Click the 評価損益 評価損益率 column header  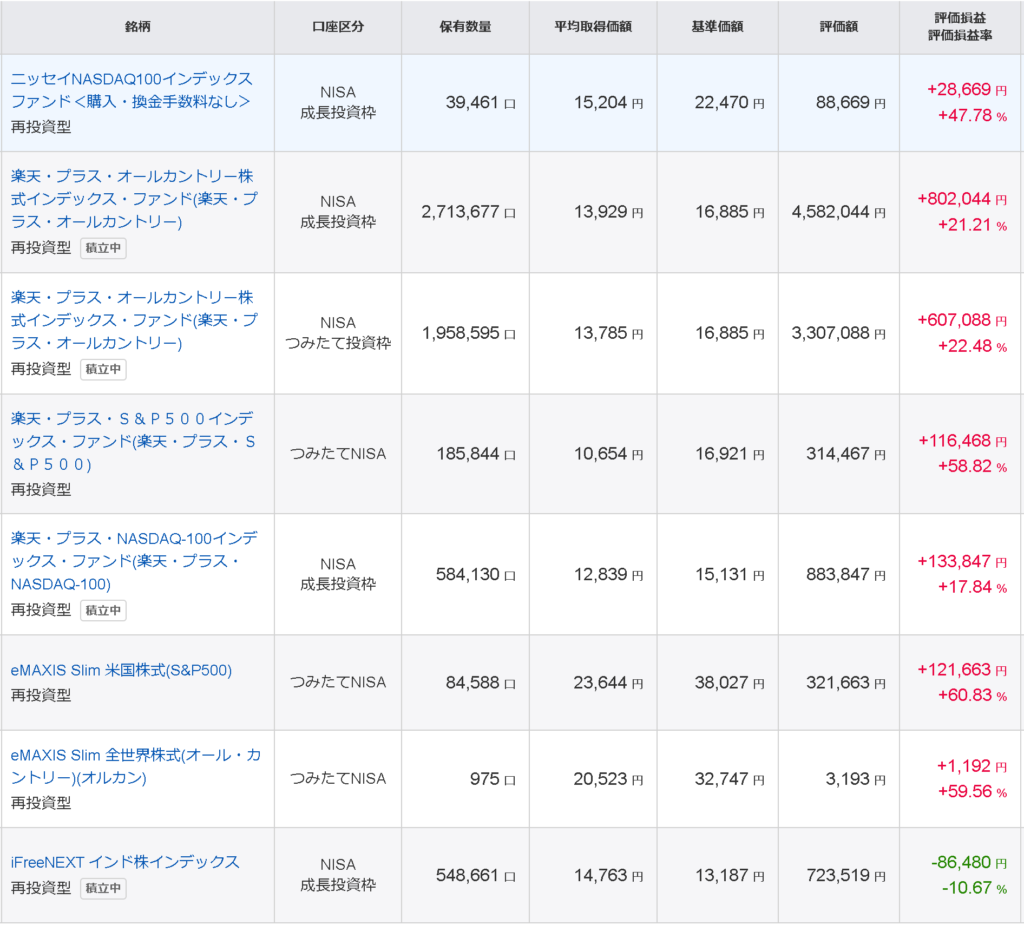tap(959, 27)
